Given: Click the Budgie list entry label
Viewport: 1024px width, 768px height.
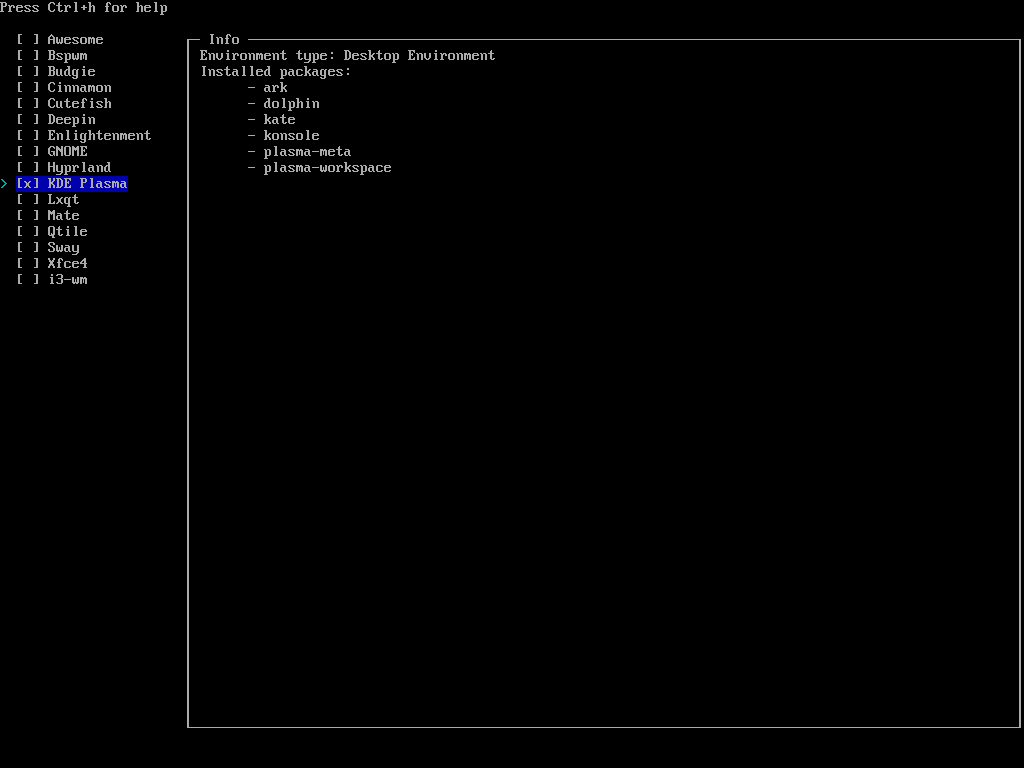Looking at the screenshot, I should 71,72.
